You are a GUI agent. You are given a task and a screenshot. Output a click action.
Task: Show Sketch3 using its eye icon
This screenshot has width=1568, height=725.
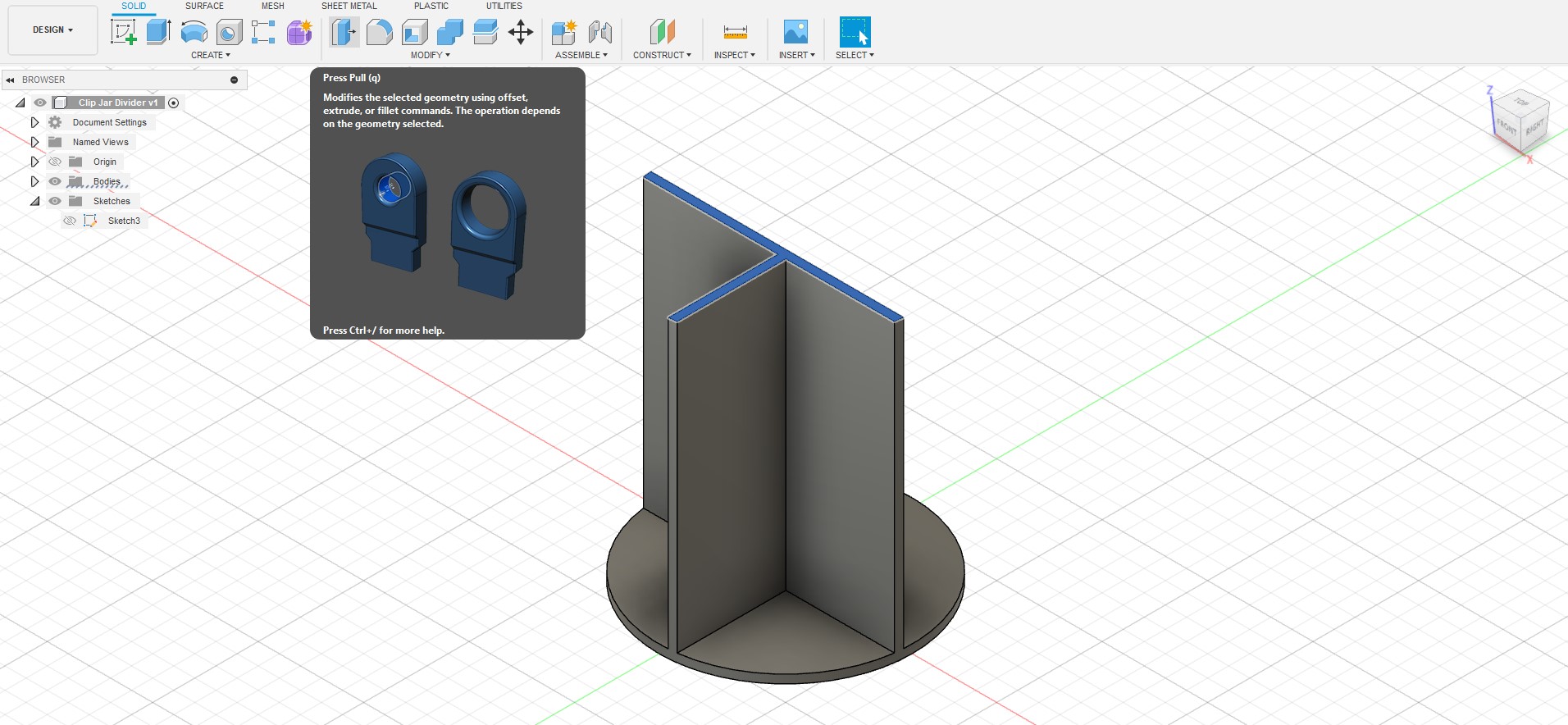point(70,221)
